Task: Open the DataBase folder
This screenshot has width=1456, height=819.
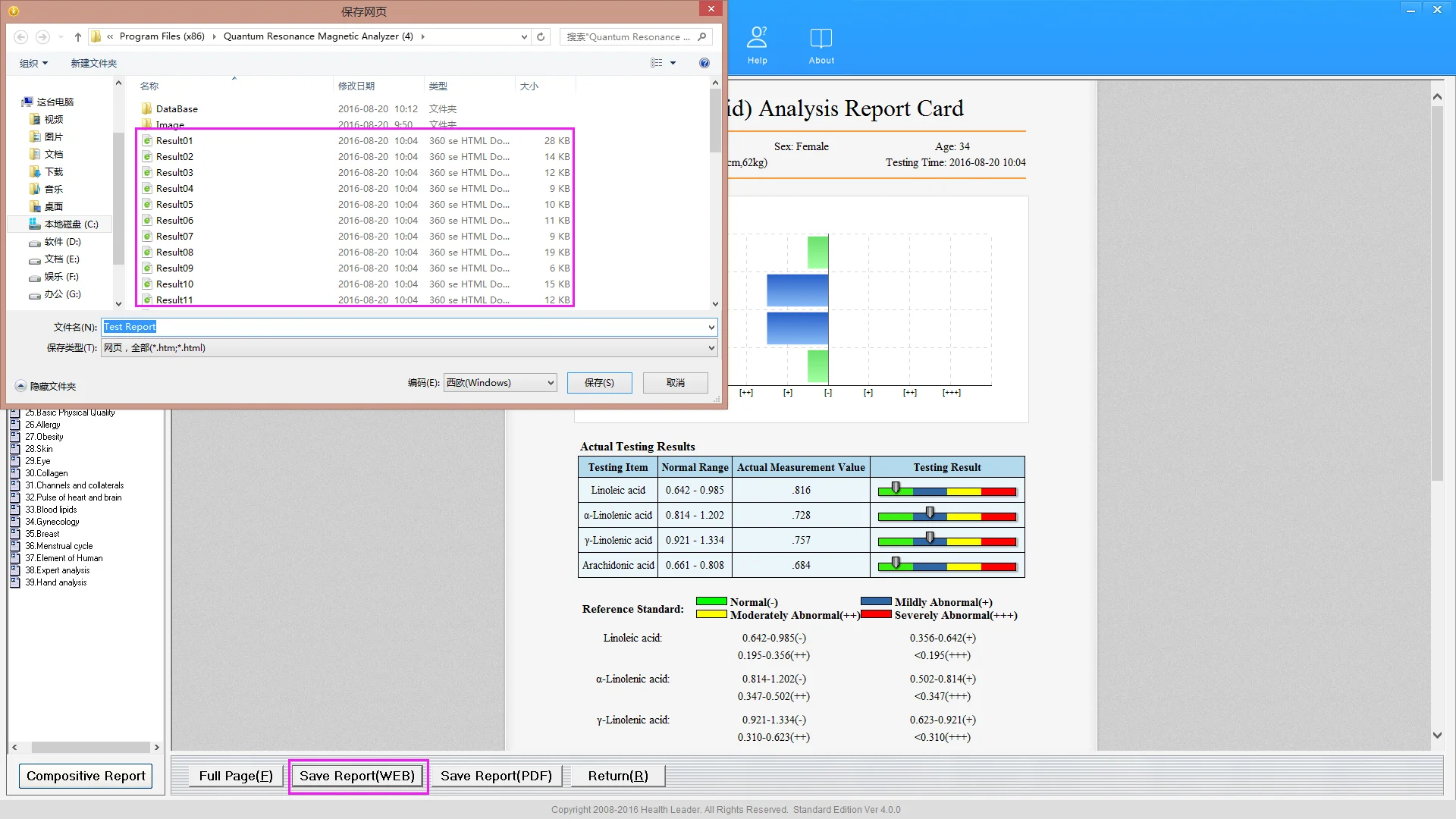Action: [177, 109]
